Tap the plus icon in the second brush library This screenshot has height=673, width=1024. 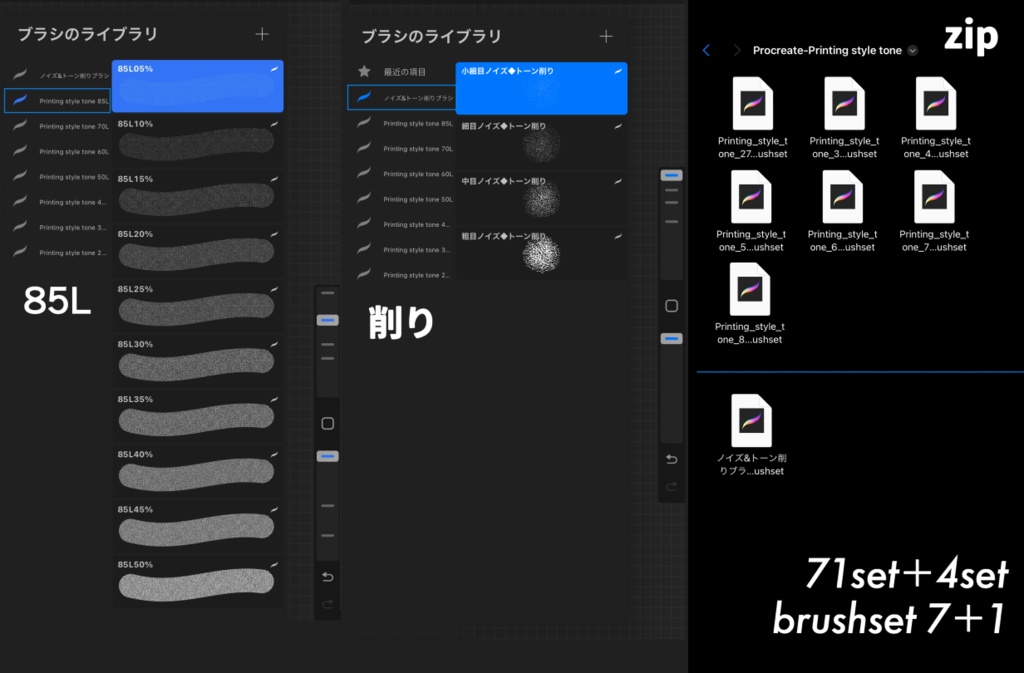coord(605,33)
